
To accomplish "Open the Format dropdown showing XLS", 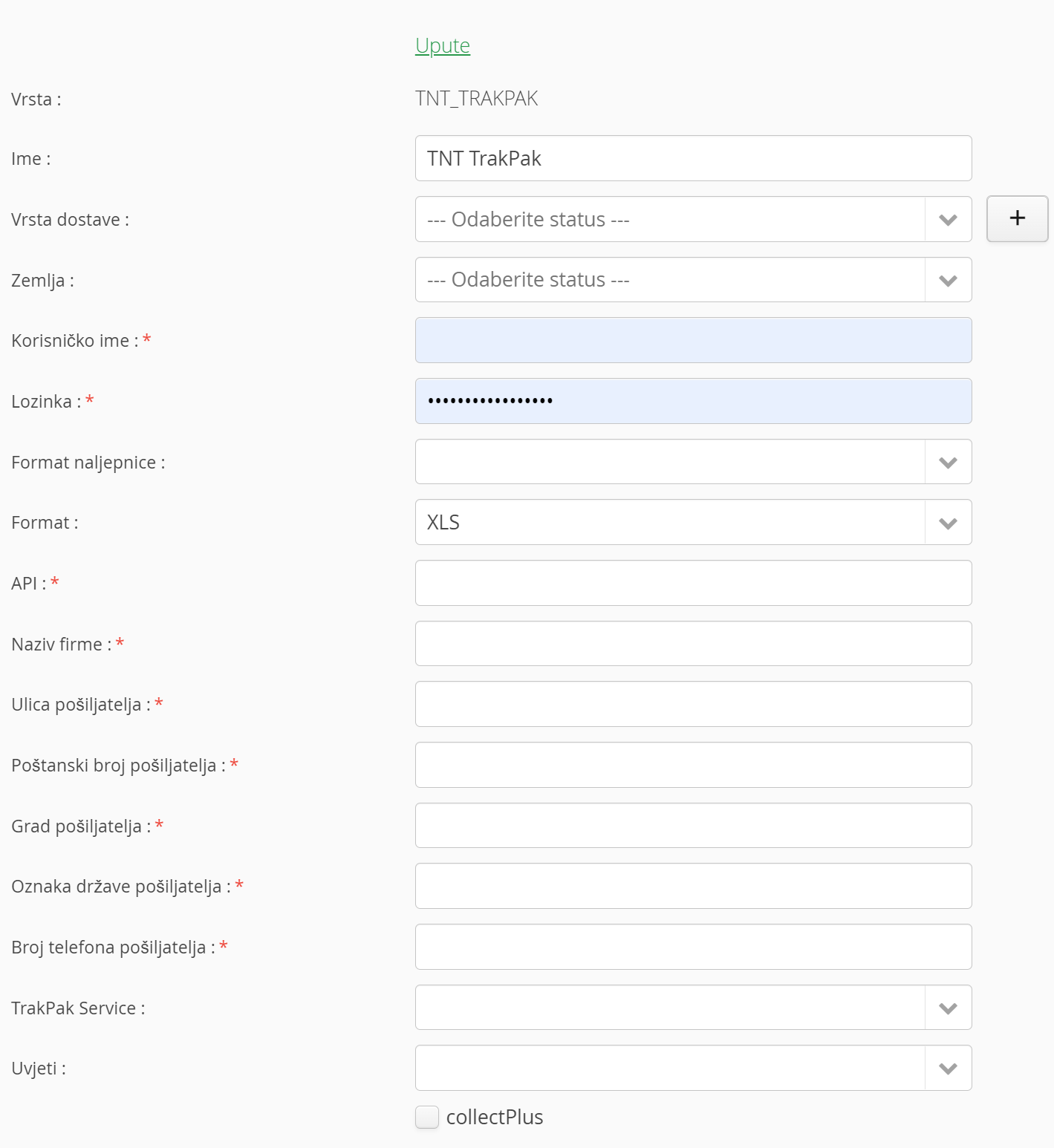I will 693,522.
